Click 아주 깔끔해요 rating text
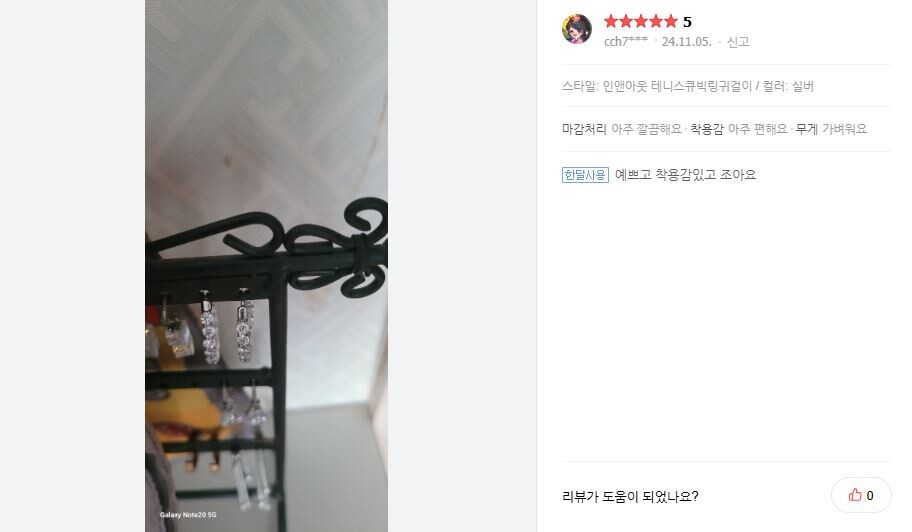 coord(646,128)
